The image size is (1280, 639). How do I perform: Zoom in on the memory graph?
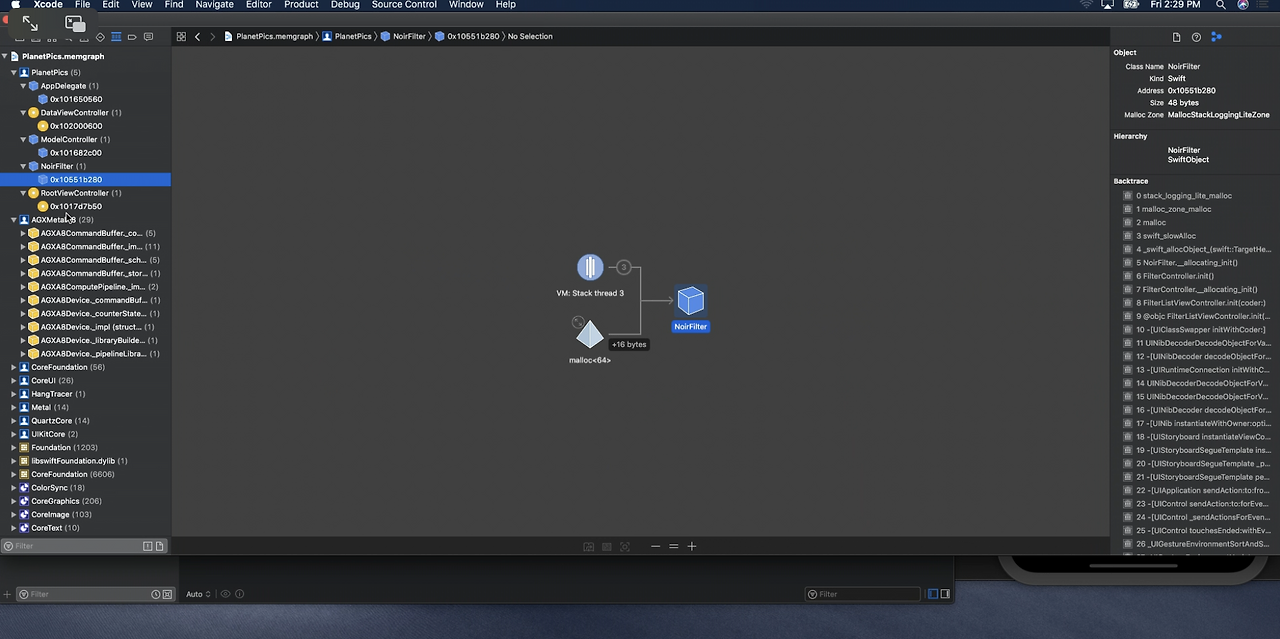[691, 546]
